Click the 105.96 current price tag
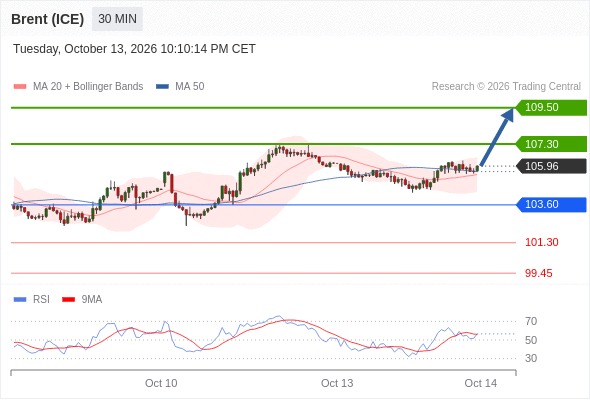 551,166
